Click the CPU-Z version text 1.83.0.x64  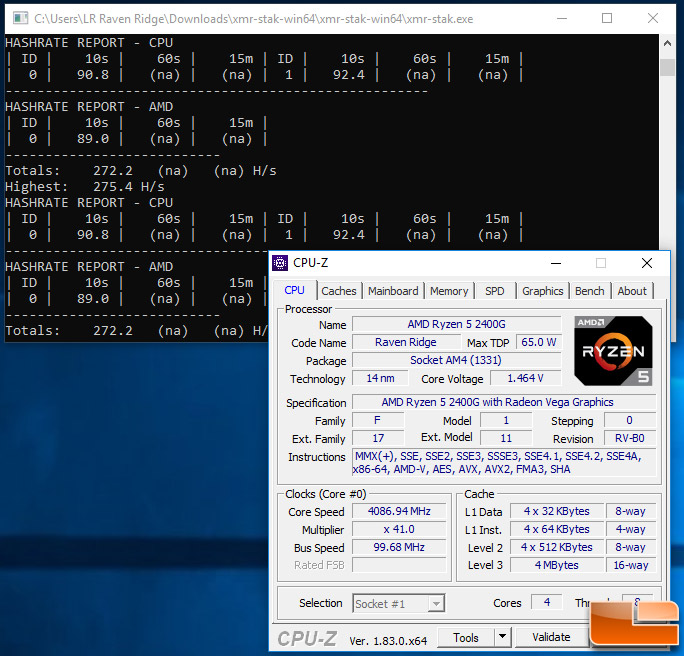(x=388, y=641)
